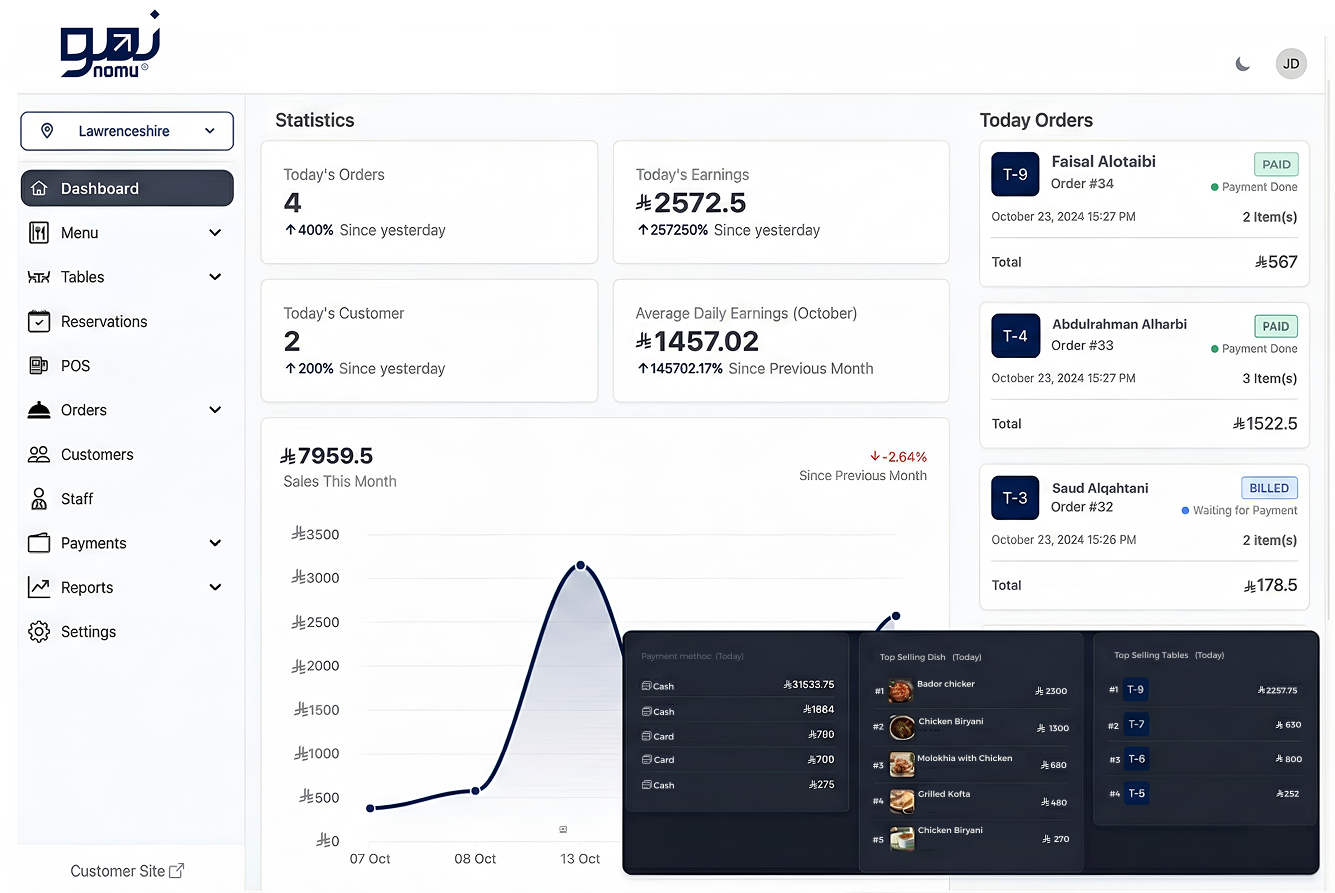The height and width of the screenshot is (893, 1335).
Task: Open the Lawrenceshire location dropdown
Action: [x=127, y=131]
